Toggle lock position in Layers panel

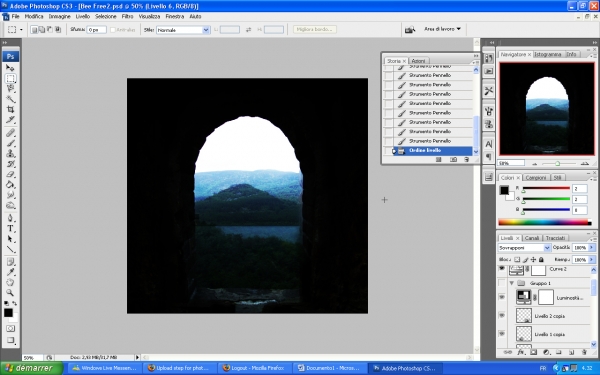click(x=533, y=259)
